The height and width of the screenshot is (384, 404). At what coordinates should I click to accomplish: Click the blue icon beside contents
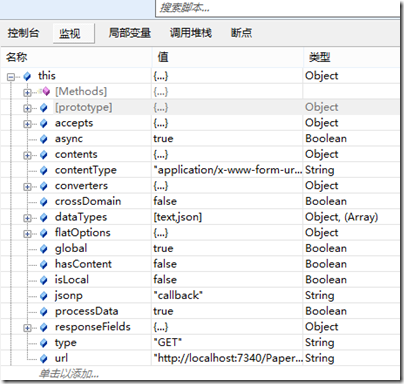click(x=44, y=155)
